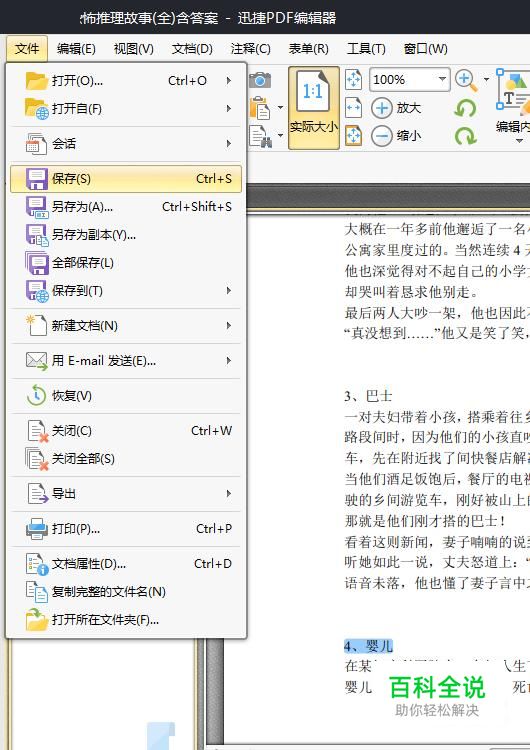Click the paste clipboard toolbar icon
The height and width of the screenshot is (750, 530).
coord(260,108)
